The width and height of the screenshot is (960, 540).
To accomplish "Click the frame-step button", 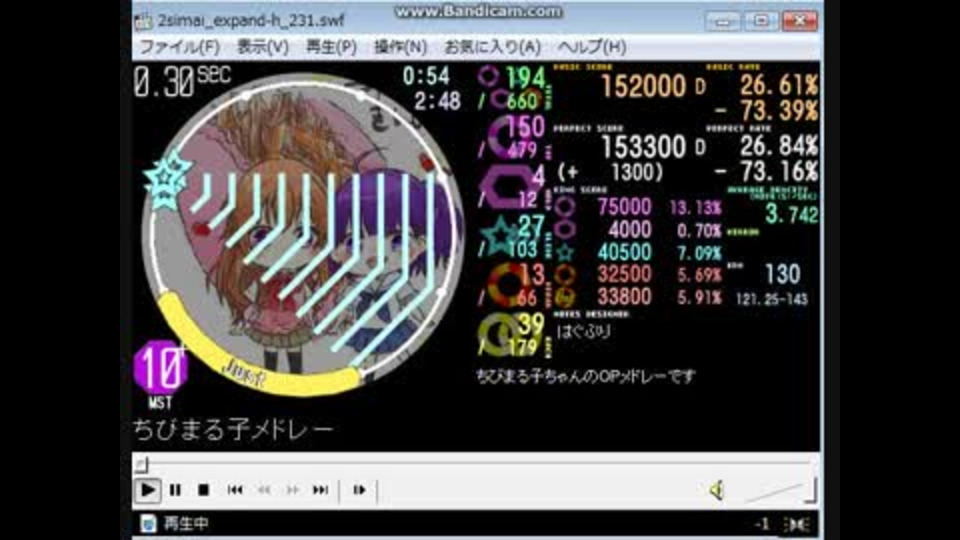I will tap(359, 490).
